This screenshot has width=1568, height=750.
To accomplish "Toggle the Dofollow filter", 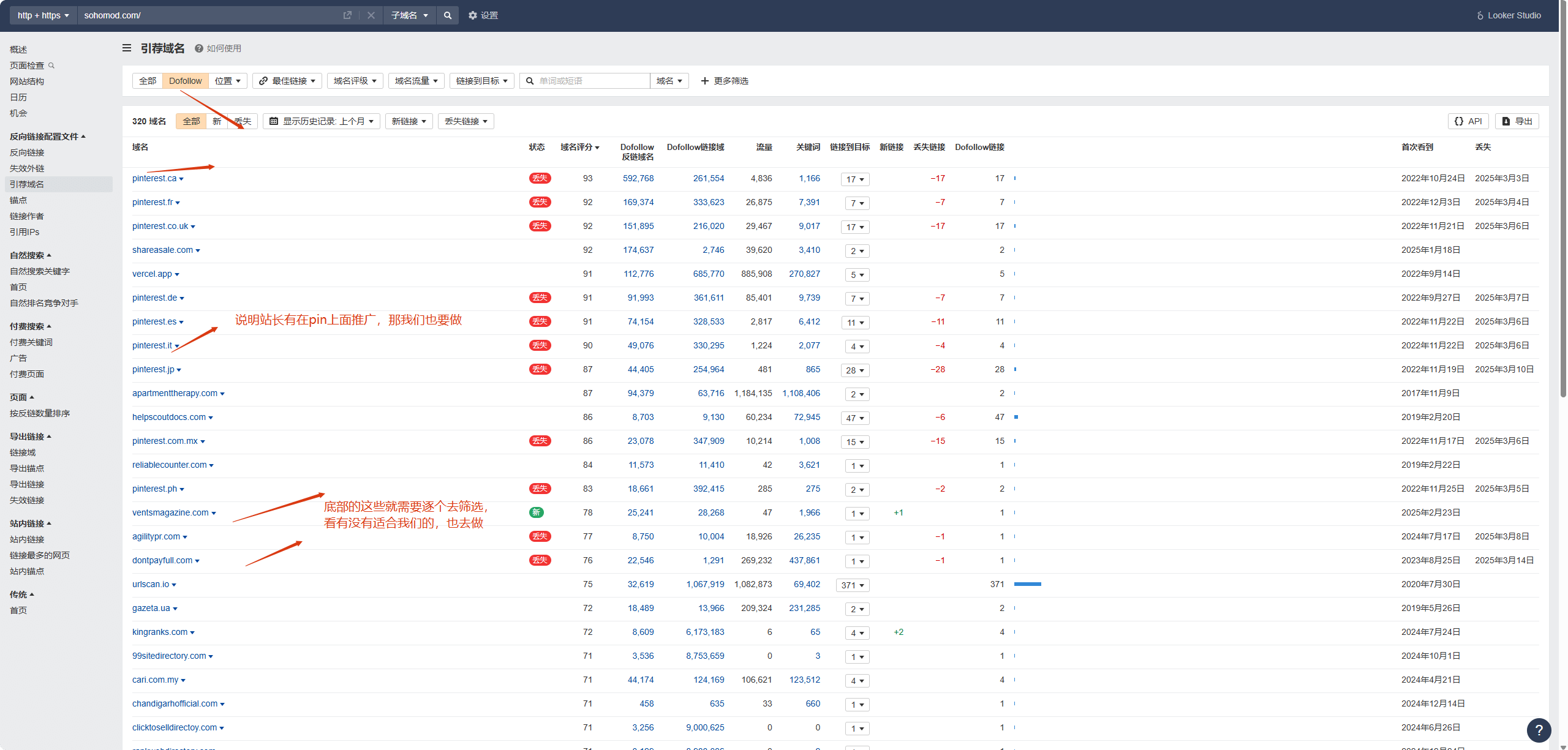I will 185,80.
